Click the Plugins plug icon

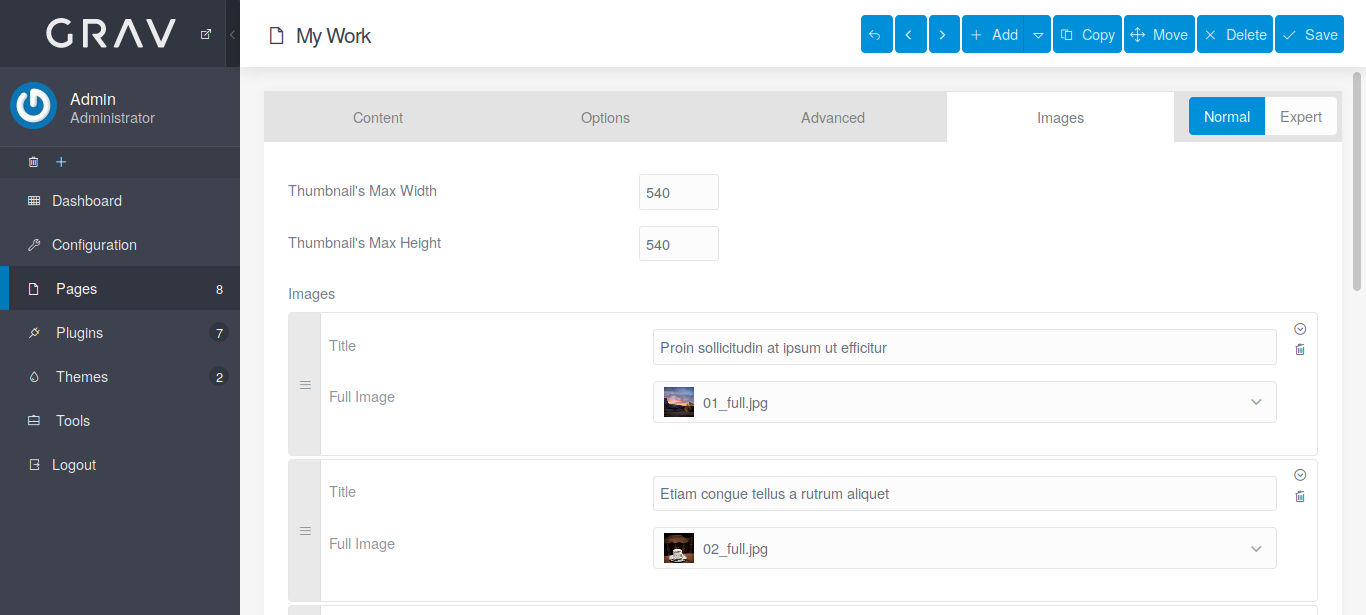pyautogui.click(x=34, y=333)
